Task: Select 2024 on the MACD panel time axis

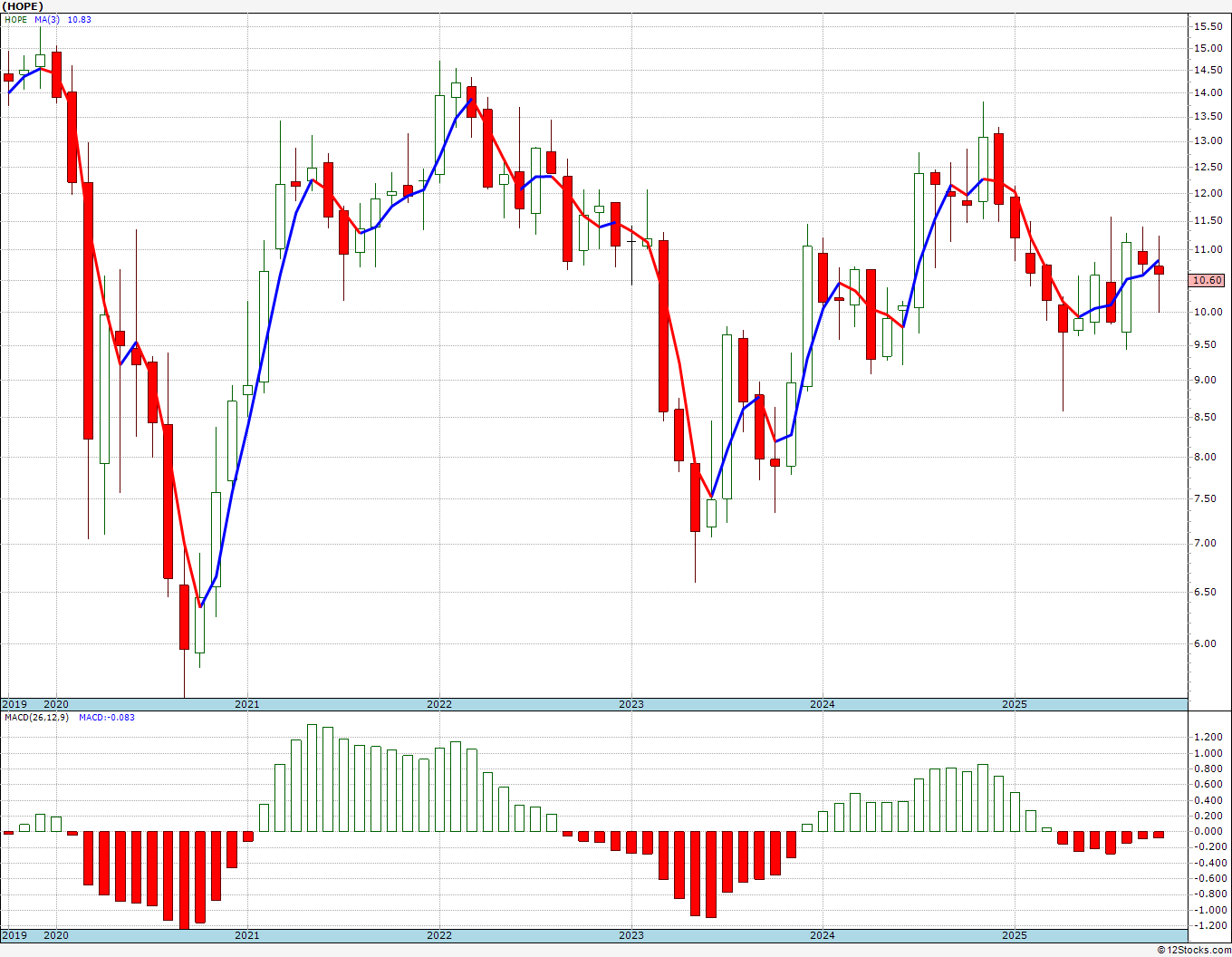Action: [823, 935]
